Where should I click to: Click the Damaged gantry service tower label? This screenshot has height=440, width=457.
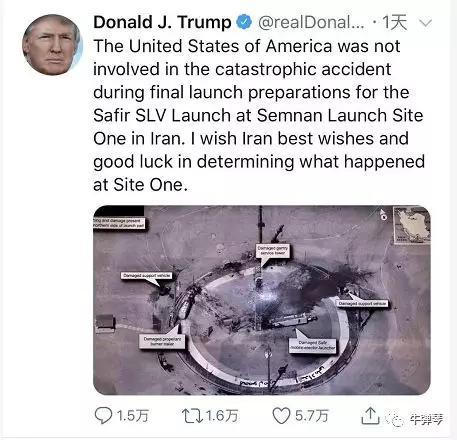pos(272,251)
